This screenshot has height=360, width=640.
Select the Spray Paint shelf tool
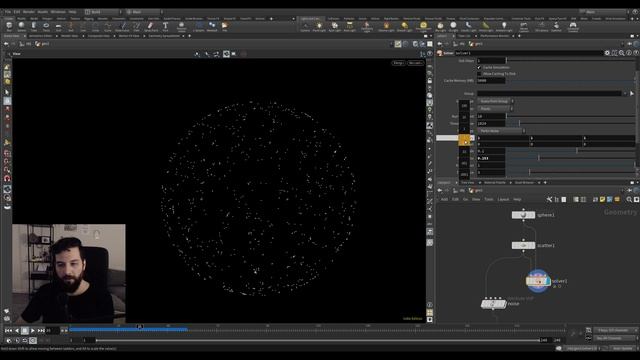[x=150, y=27]
